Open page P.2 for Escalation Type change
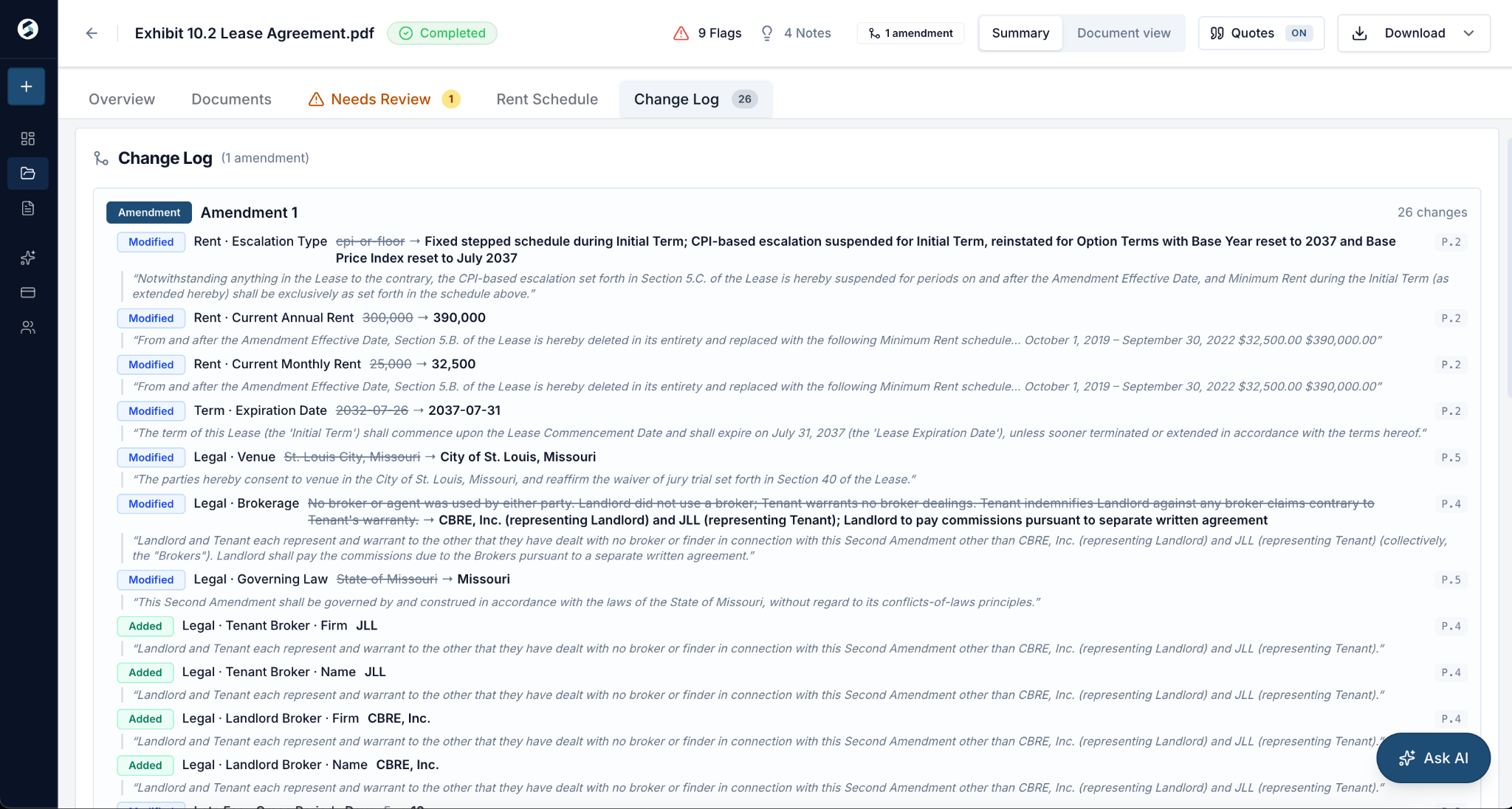This screenshot has height=809, width=1512. [1451, 242]
